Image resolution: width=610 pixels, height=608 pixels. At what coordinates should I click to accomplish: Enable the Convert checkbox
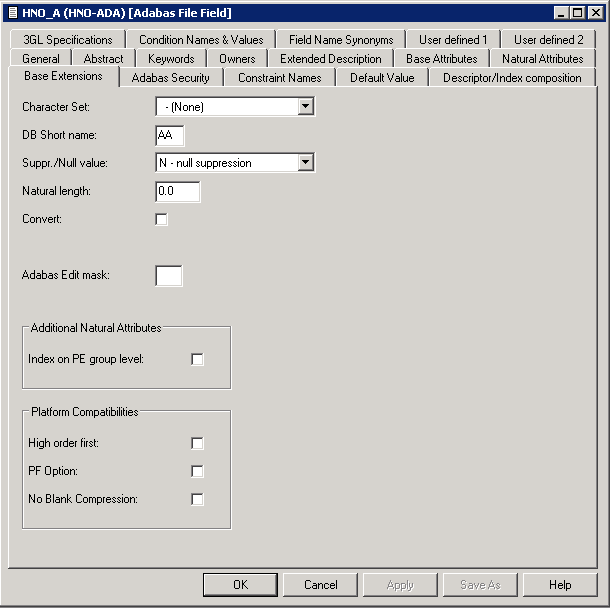[x=162, y=219]
